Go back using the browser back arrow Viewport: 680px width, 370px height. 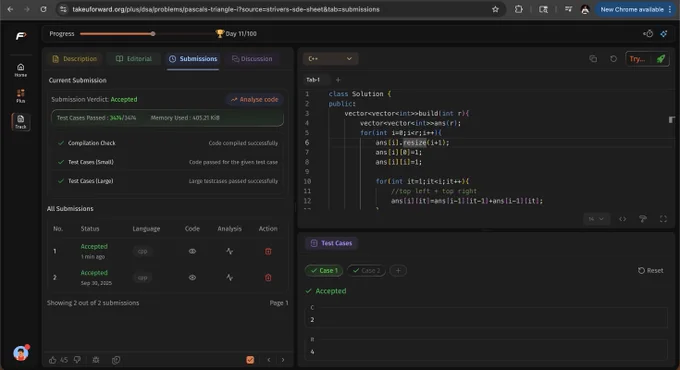[x=10, y=9]
